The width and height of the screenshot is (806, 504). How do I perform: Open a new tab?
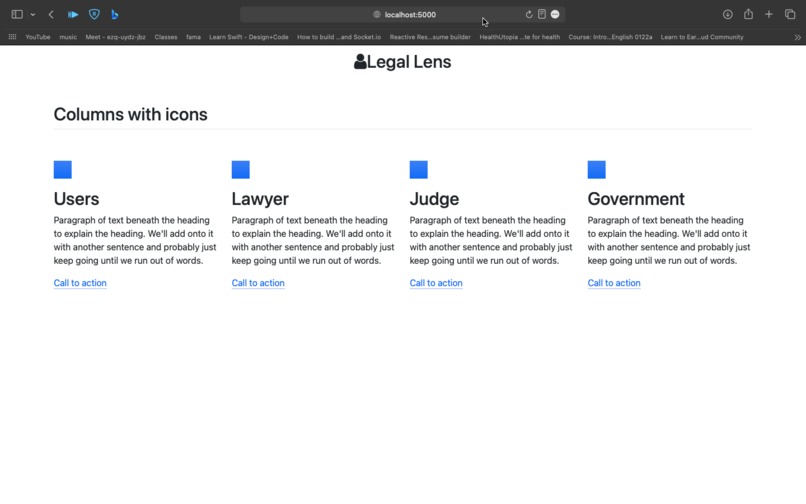click(x=769, y=14)
